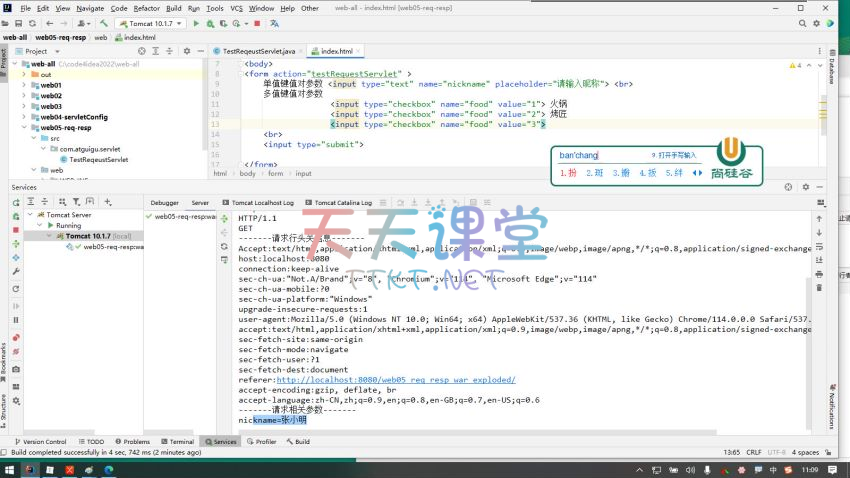Collapse the web05-req-resp module
The width and height of the screenshot is (850, 478).
[24, 128]
